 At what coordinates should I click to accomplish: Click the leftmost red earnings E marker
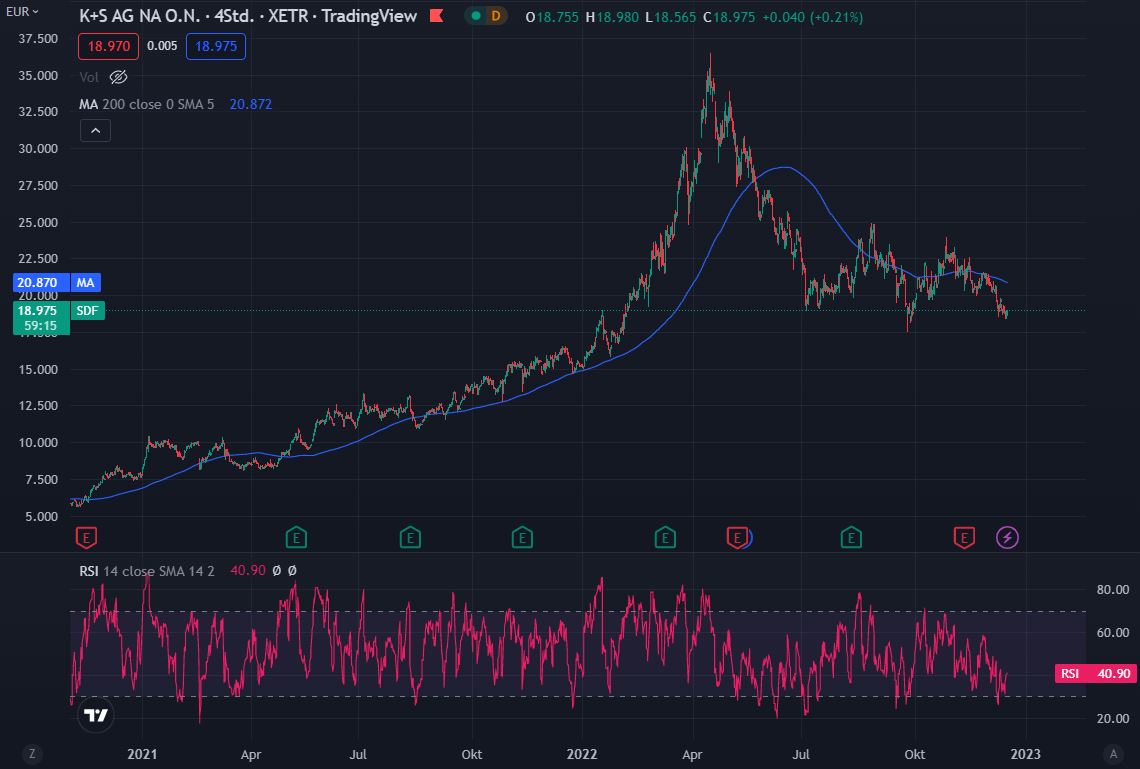87,538
